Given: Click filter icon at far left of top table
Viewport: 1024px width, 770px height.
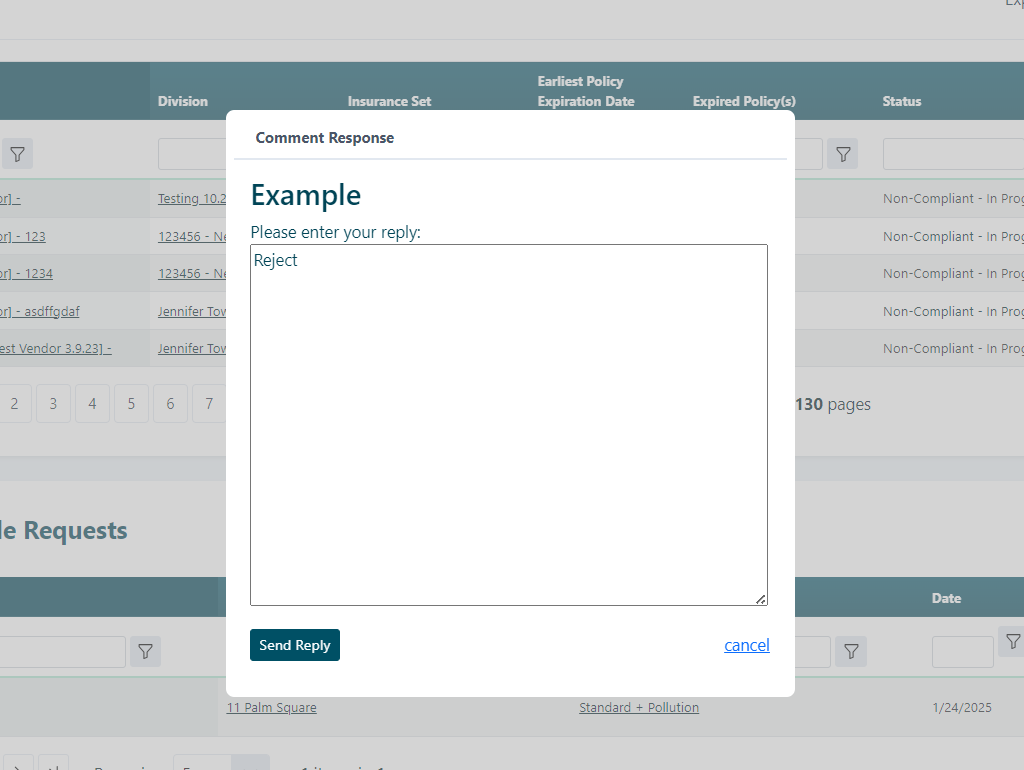Looking at the screenshot, I should (17, 154).
